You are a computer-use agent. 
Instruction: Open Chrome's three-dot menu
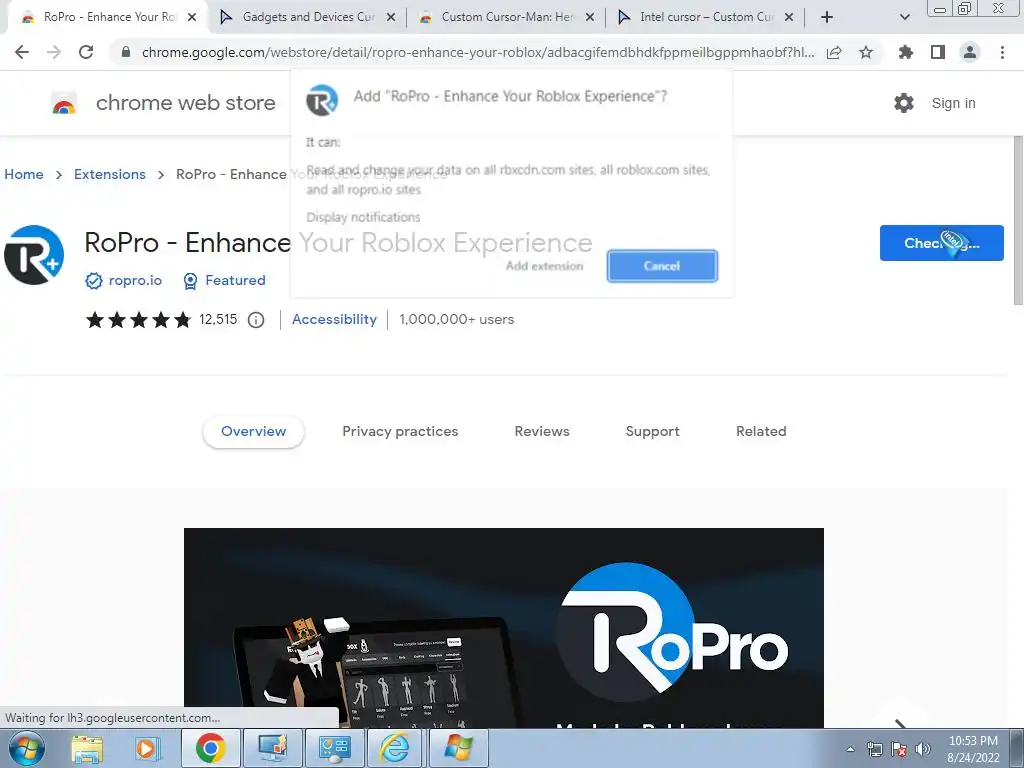click(1002, 52)
